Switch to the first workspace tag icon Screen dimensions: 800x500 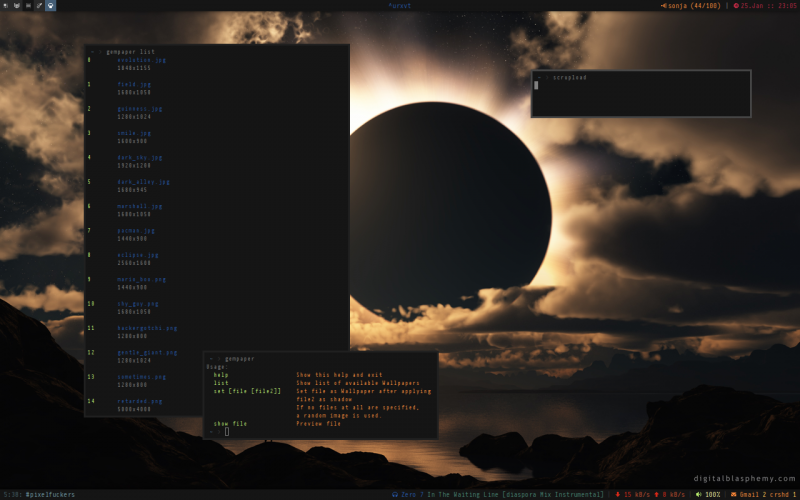[x=6, y=6]
